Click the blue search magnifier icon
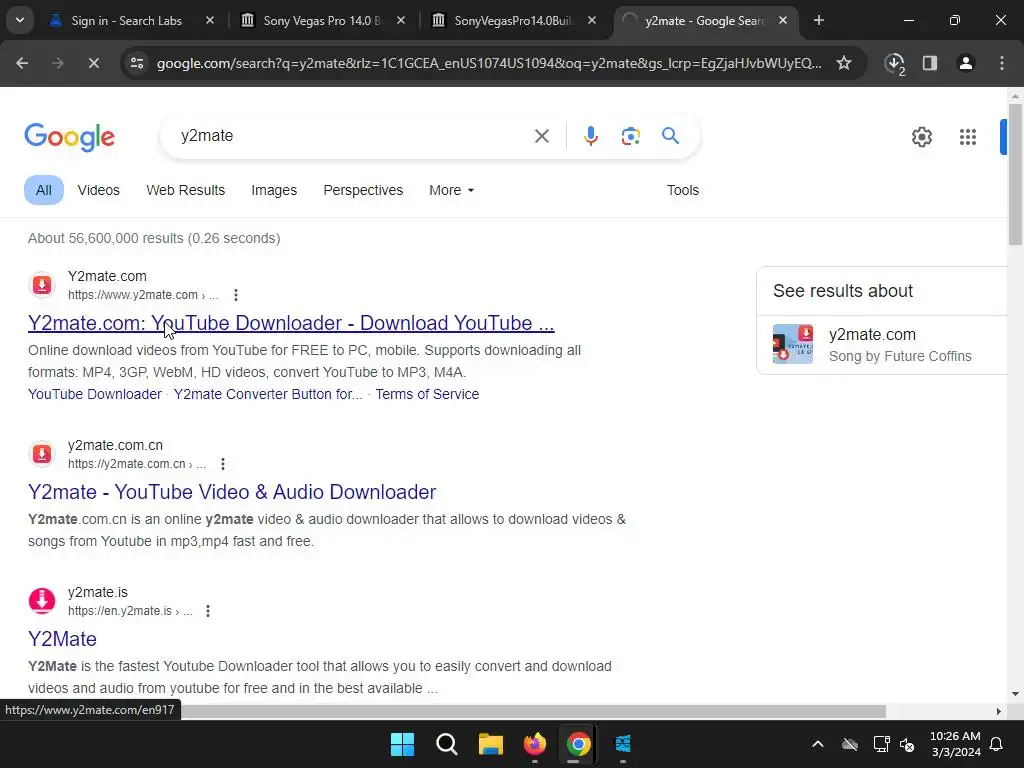This screenshot has height=768, width=1024. [670, 136]
